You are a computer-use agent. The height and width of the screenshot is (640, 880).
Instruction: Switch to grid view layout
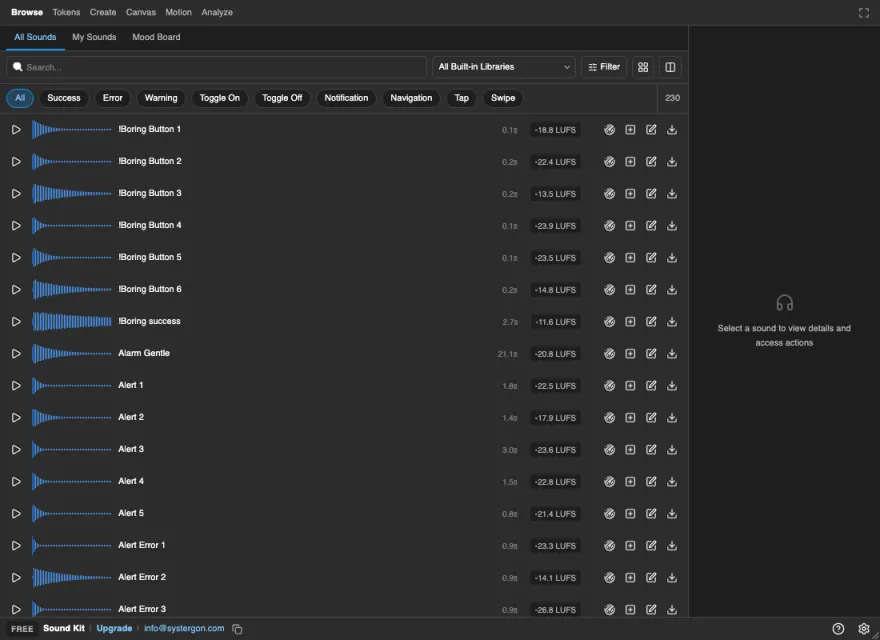pos(643,67)
